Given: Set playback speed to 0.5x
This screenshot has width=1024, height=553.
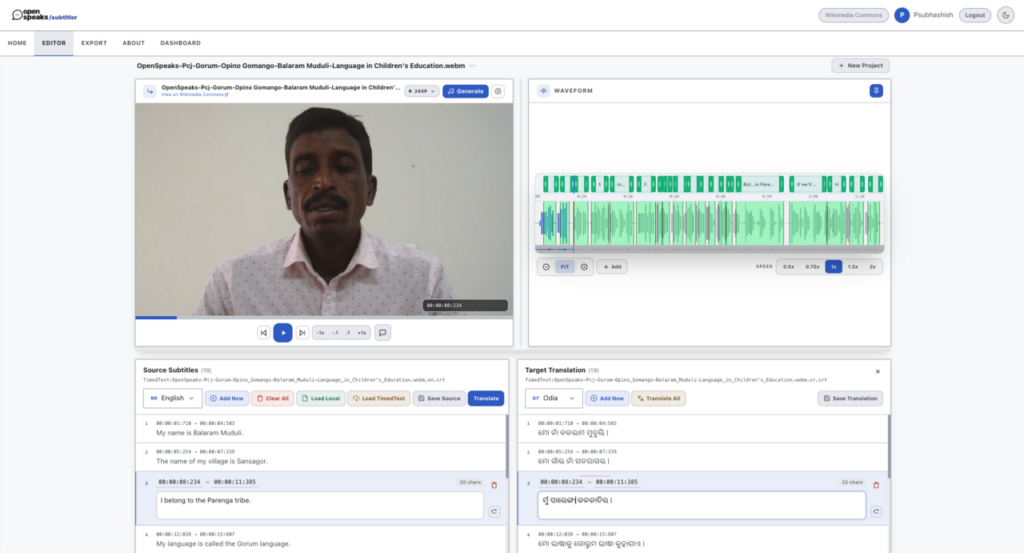Looking at the screenshot, I should 789,266.
